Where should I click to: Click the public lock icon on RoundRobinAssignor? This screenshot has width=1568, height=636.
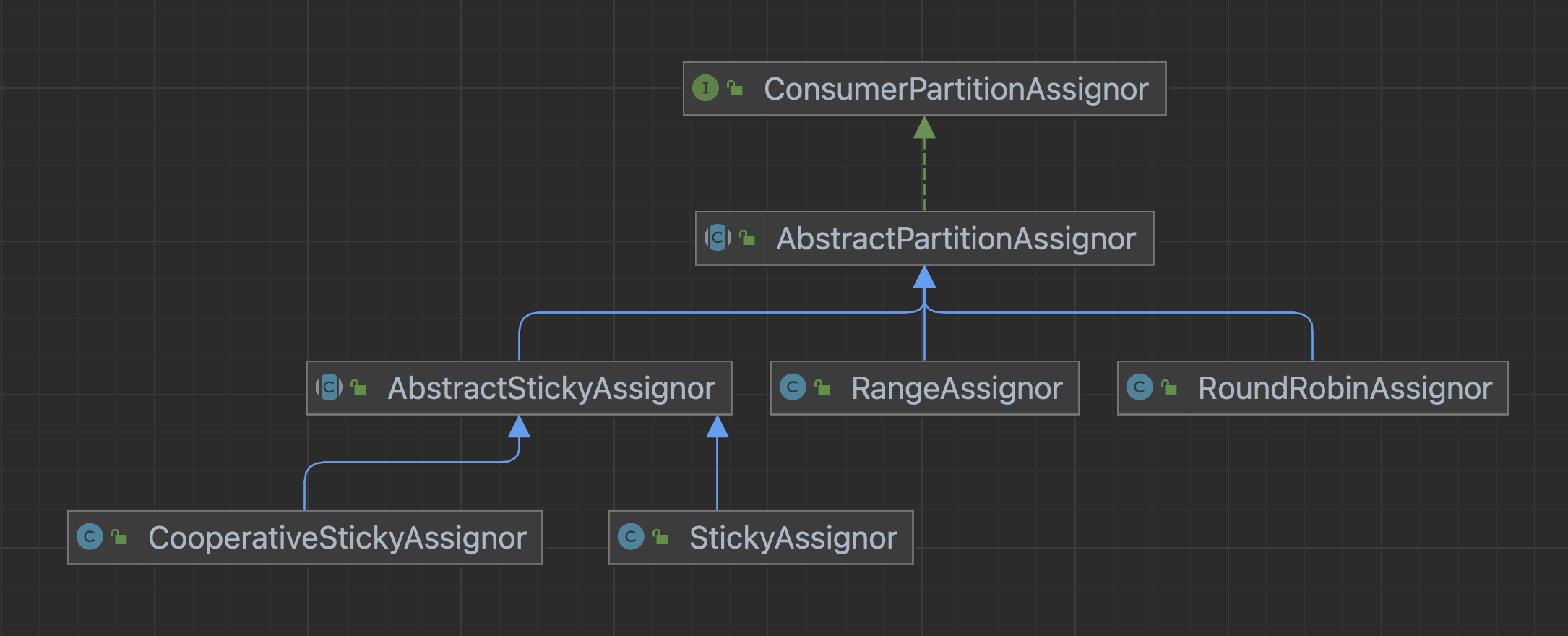[1169, 387]
